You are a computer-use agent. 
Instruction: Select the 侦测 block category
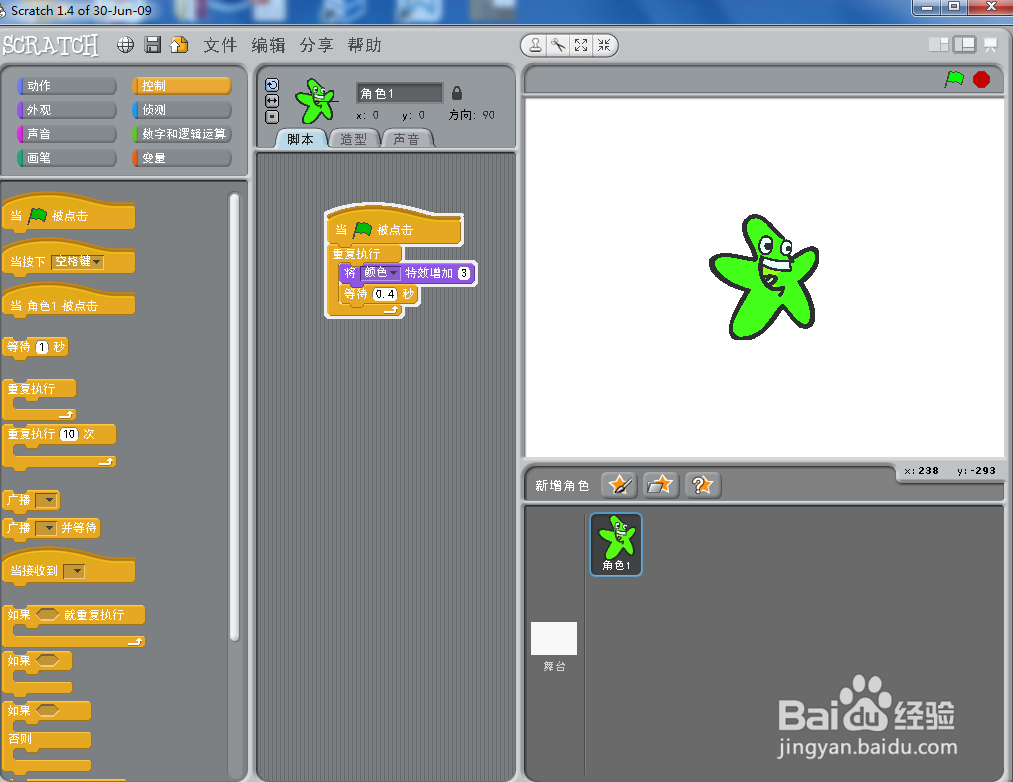(182, 110)
